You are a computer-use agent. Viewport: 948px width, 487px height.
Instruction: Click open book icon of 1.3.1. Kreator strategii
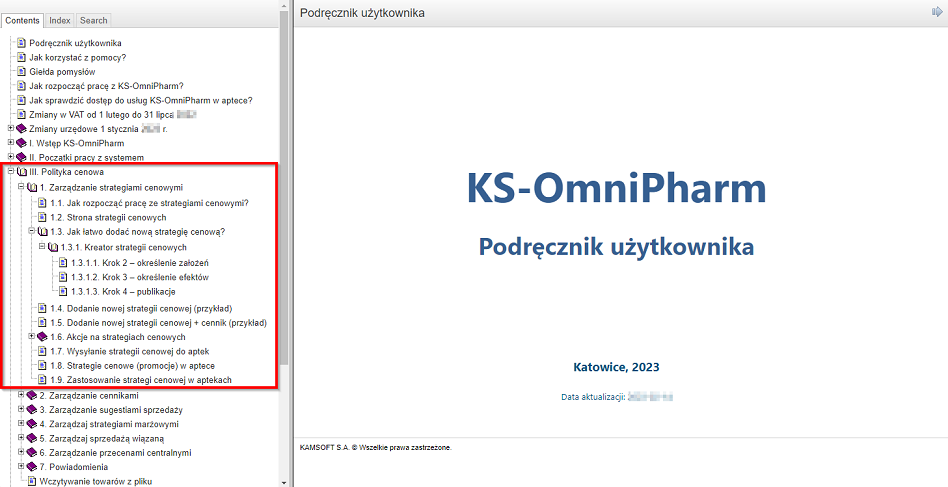pyautogui.click(x=53, y=247)
